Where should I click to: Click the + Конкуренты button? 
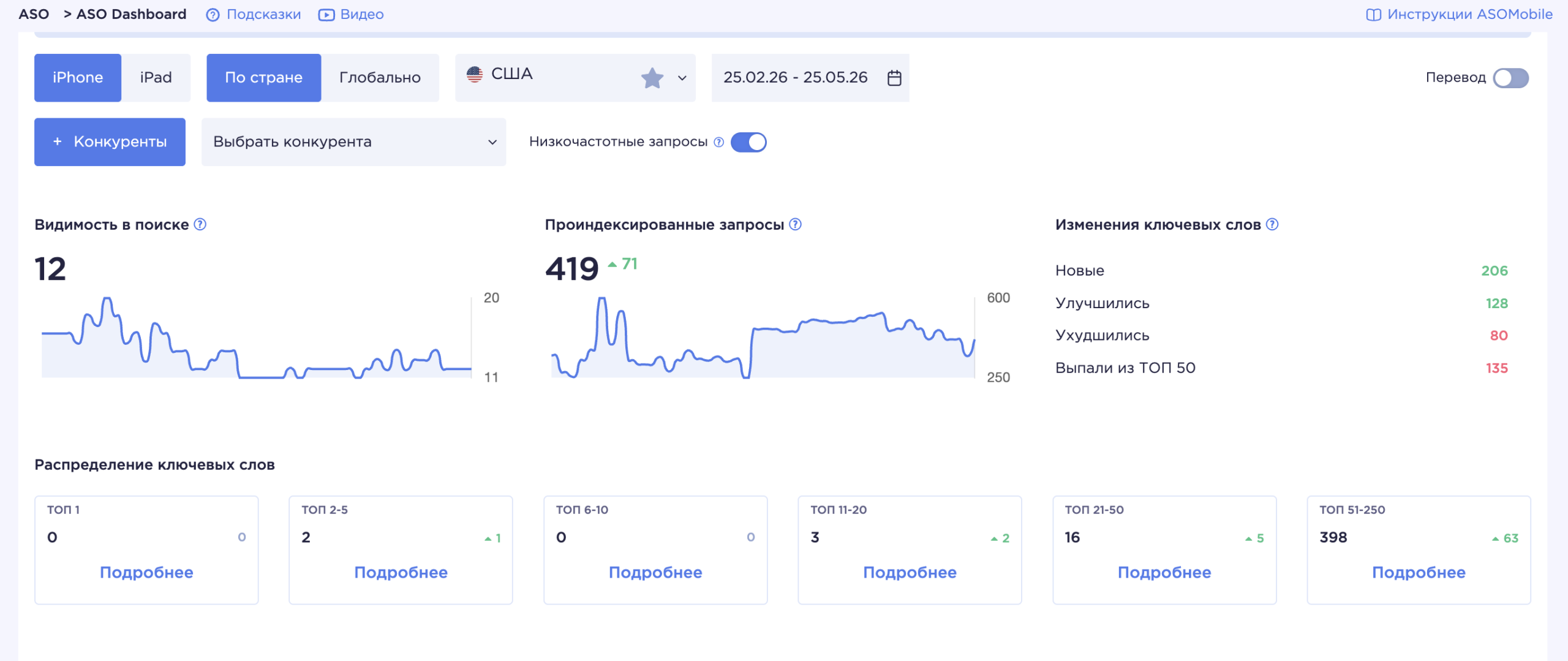coord(110,142)
